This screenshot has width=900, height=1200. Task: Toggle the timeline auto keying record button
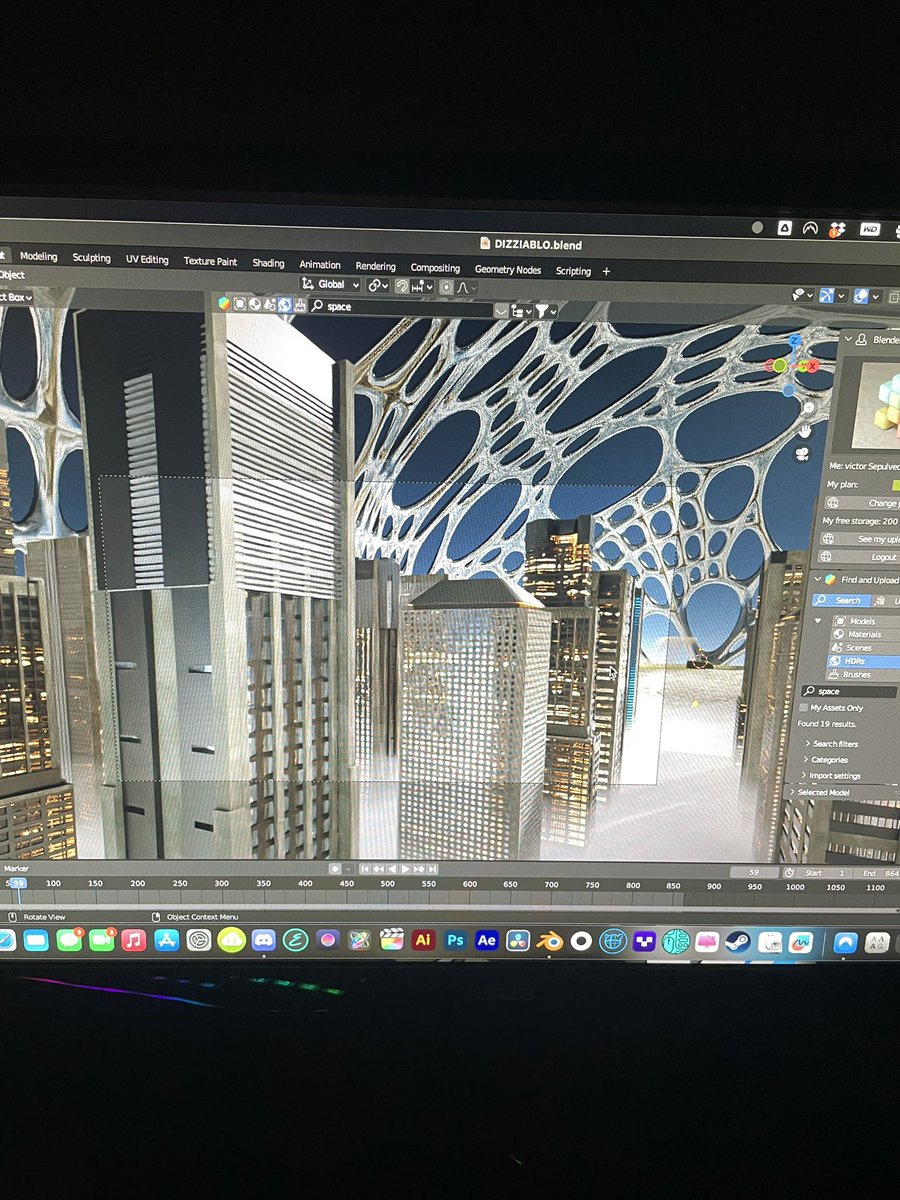pyautogui.click(x=335, y=868)
